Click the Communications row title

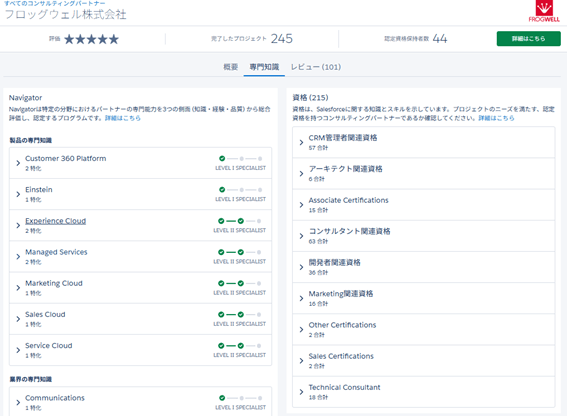pos(55,398)
